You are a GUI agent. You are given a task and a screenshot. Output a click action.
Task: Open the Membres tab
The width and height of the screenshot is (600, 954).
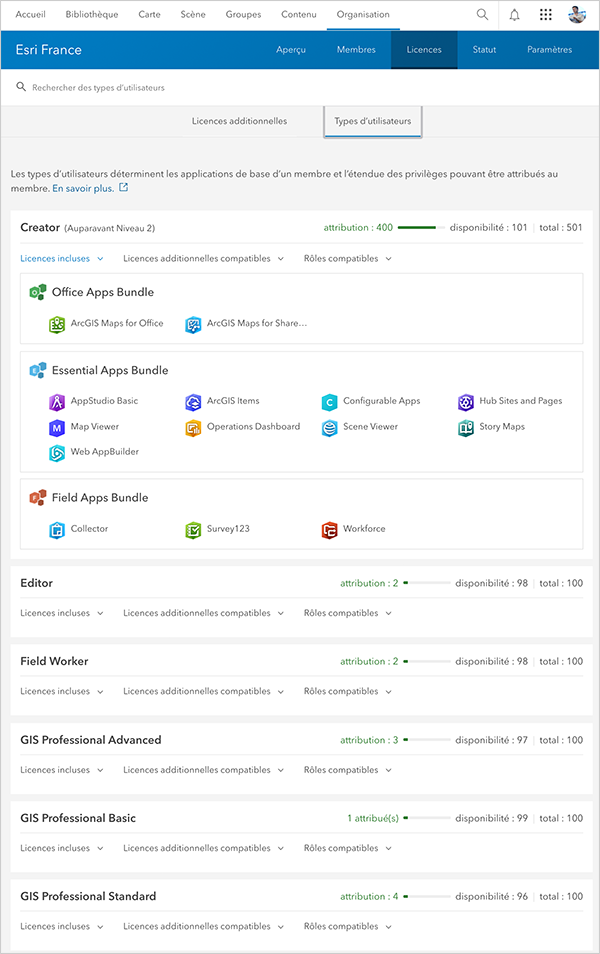coord(356,50)
